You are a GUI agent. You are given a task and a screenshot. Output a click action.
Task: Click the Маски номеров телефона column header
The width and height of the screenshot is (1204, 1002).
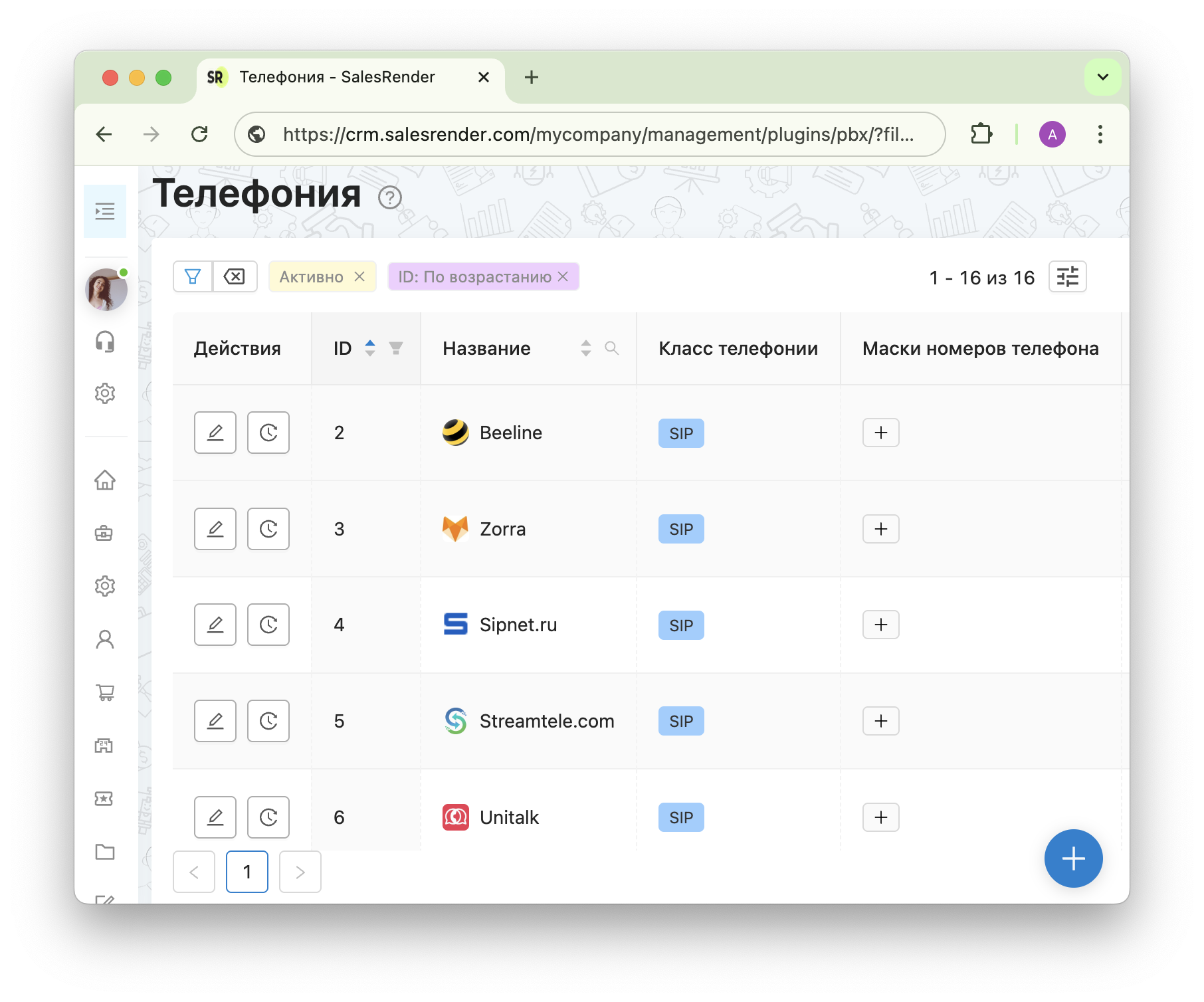981,348
